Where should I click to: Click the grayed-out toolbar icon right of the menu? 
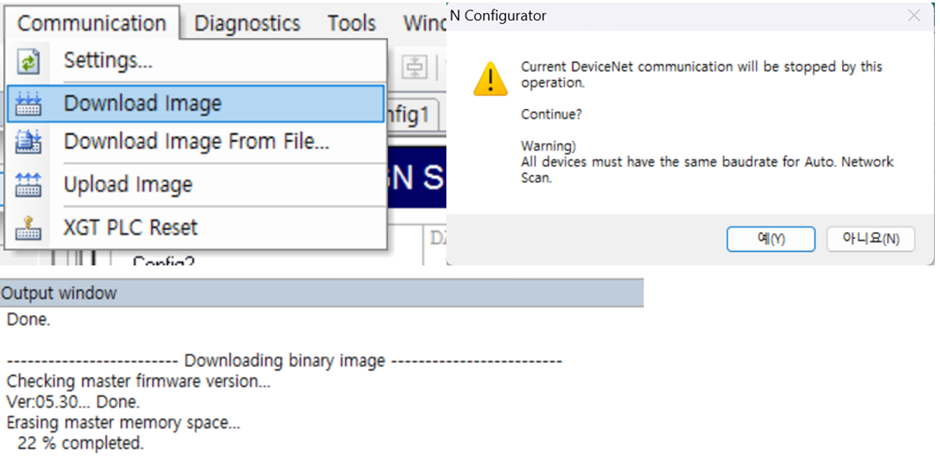(415, 65)
